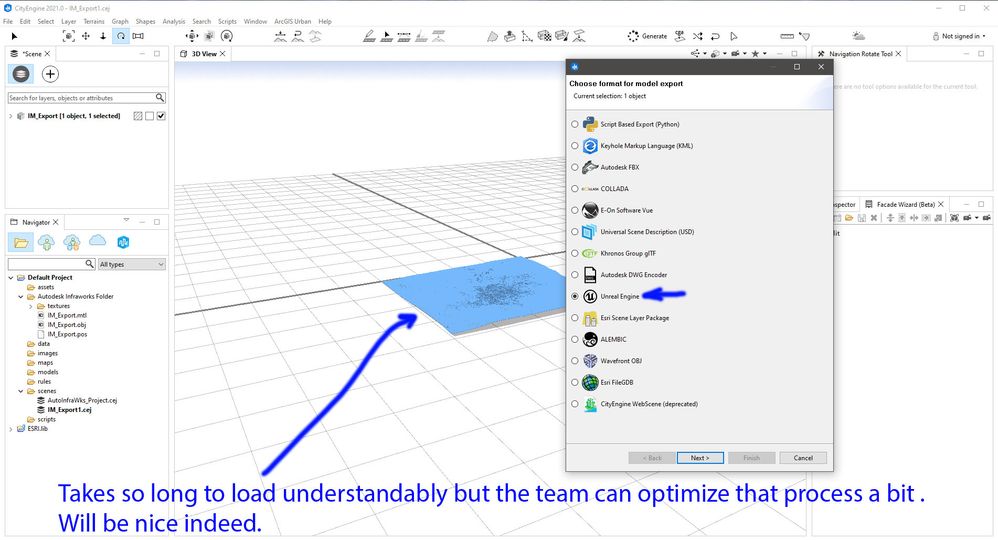The height and width of the screenshot is (540, 998).
Task: Open the Shapes menu
Action: [145, 21]
